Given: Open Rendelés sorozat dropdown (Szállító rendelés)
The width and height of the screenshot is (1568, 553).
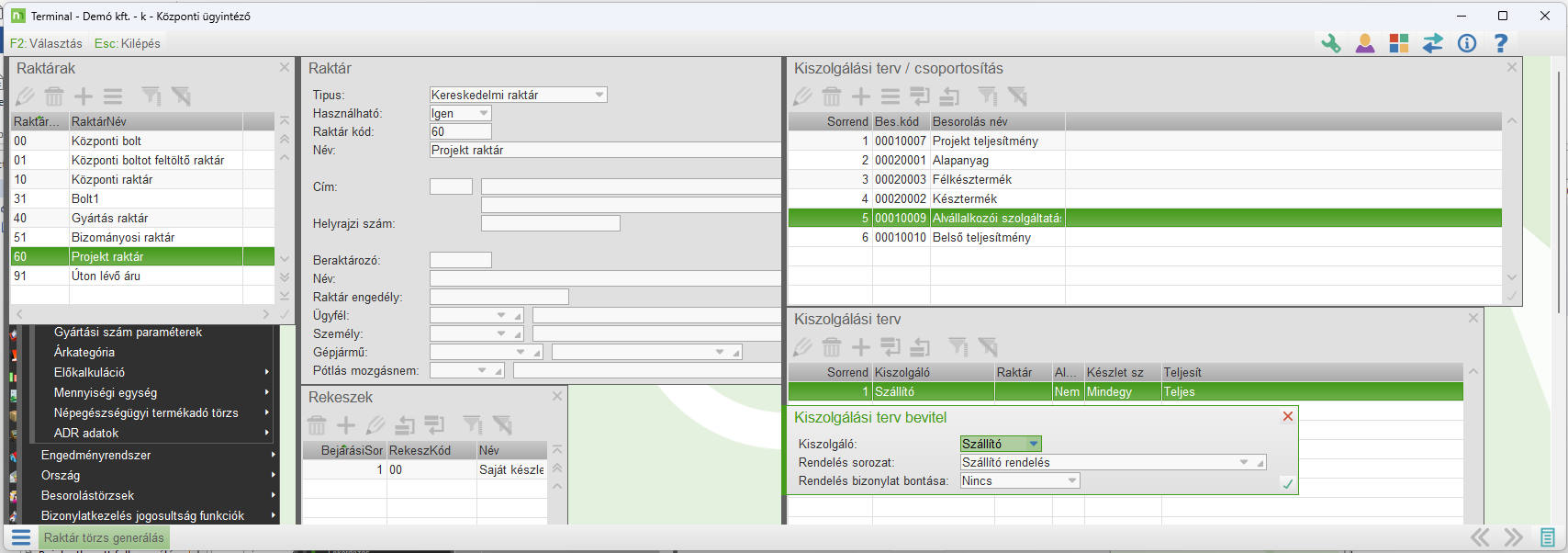Looking at the screenshot, I should click(1244, 462).
